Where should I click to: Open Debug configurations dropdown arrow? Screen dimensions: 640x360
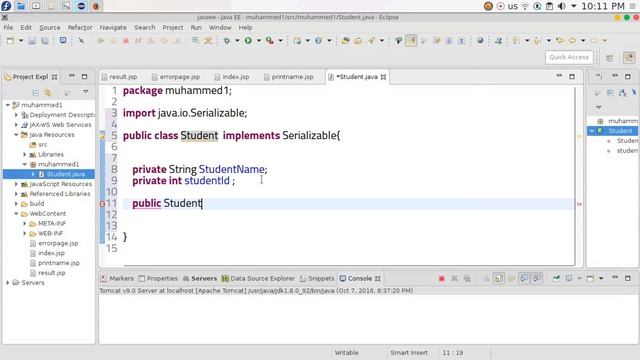coord(237,40)
